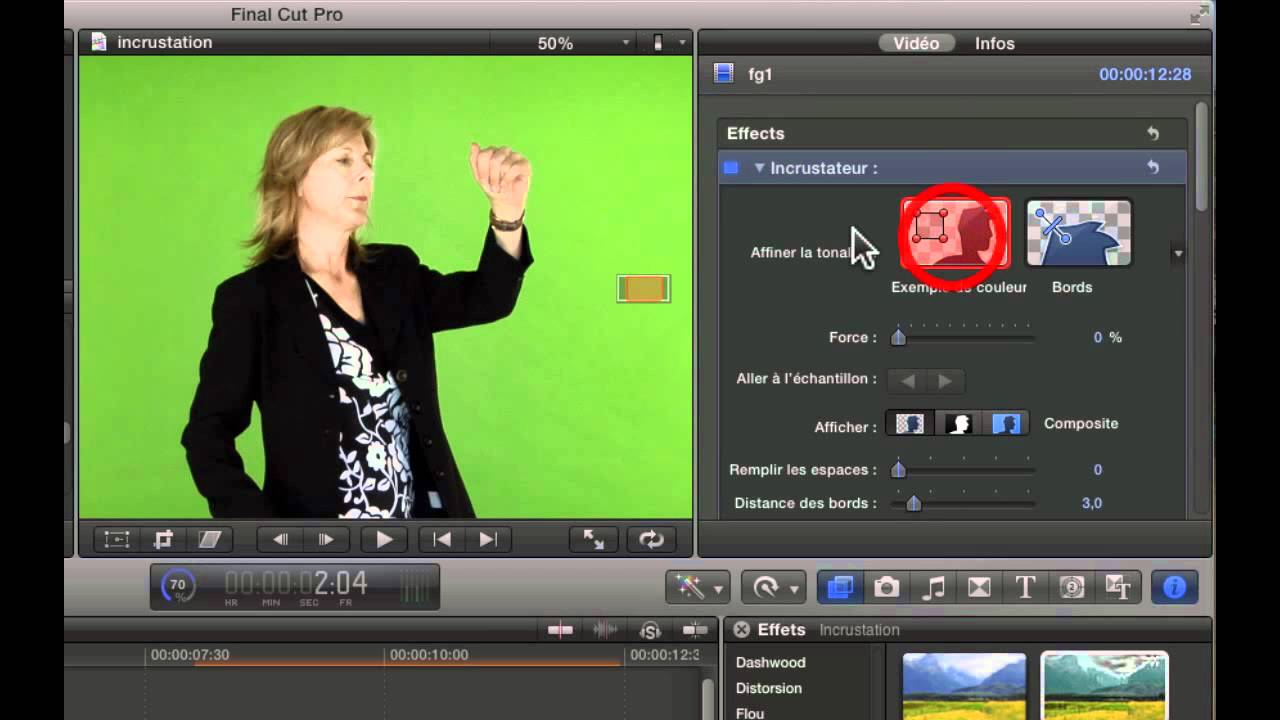The image size is (1280, 720).
Task: Step back one frame
Action: (x=280, y=539)
